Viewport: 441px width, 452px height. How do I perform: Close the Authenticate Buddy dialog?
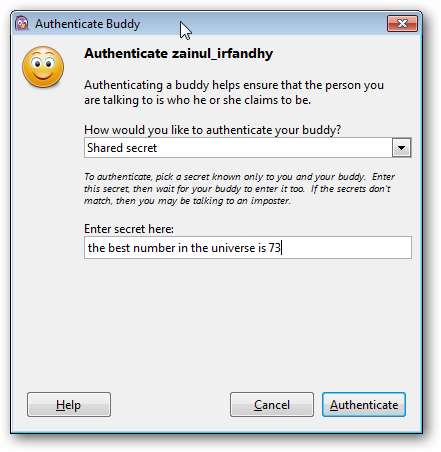coord(402,24)
